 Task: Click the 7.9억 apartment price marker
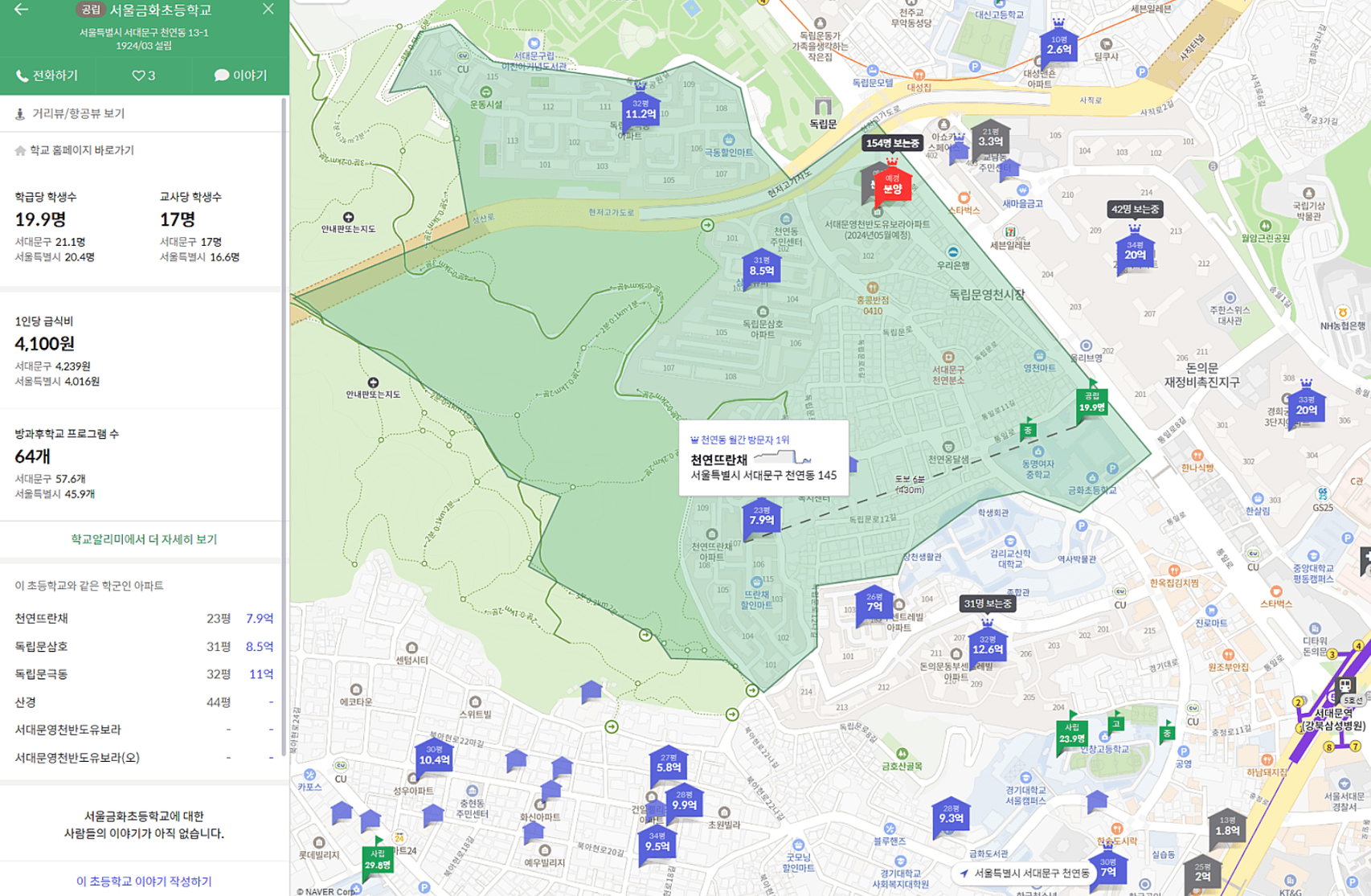[x=762, y=517]
